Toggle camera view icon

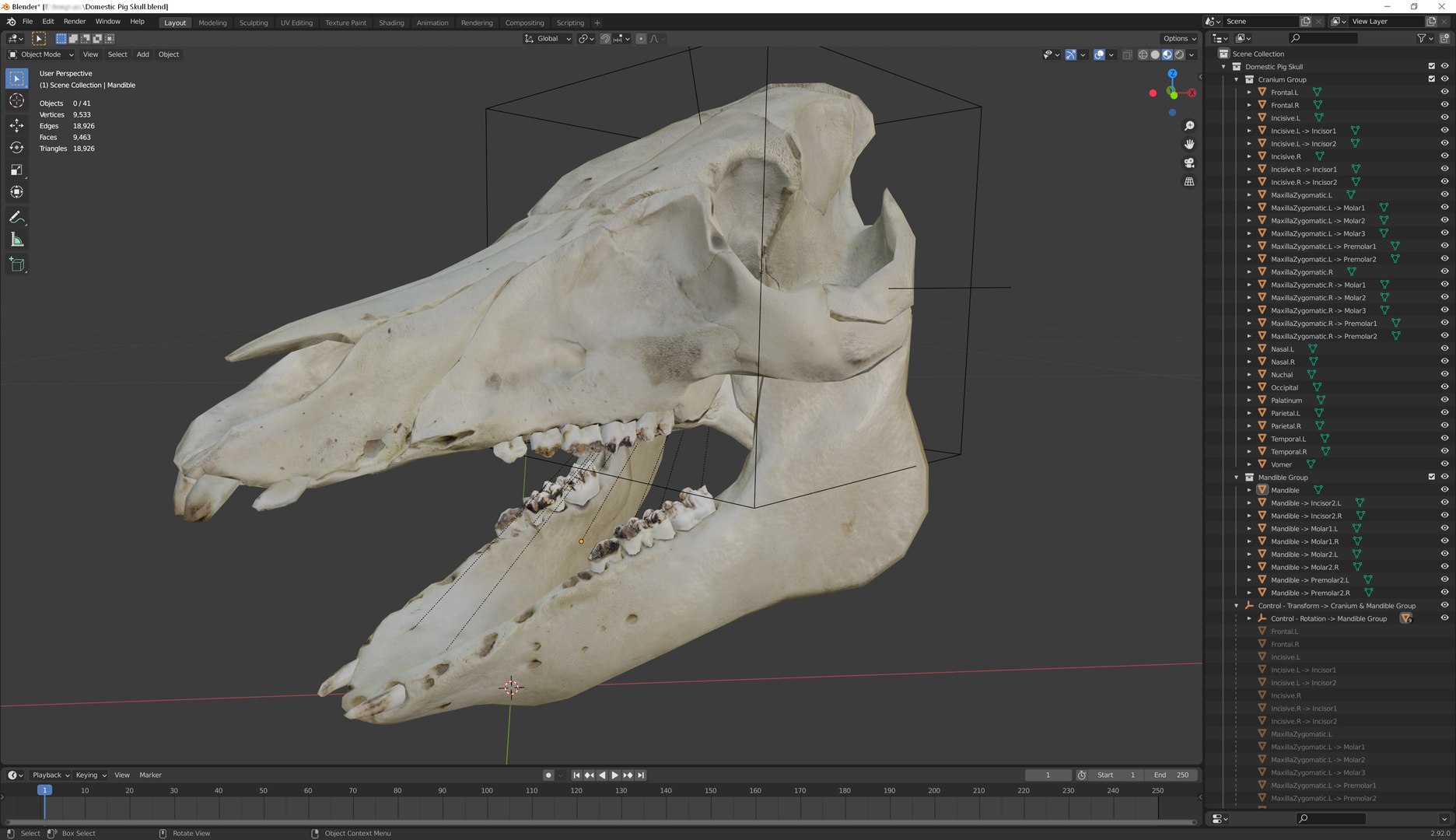(x=1189, y=163)
